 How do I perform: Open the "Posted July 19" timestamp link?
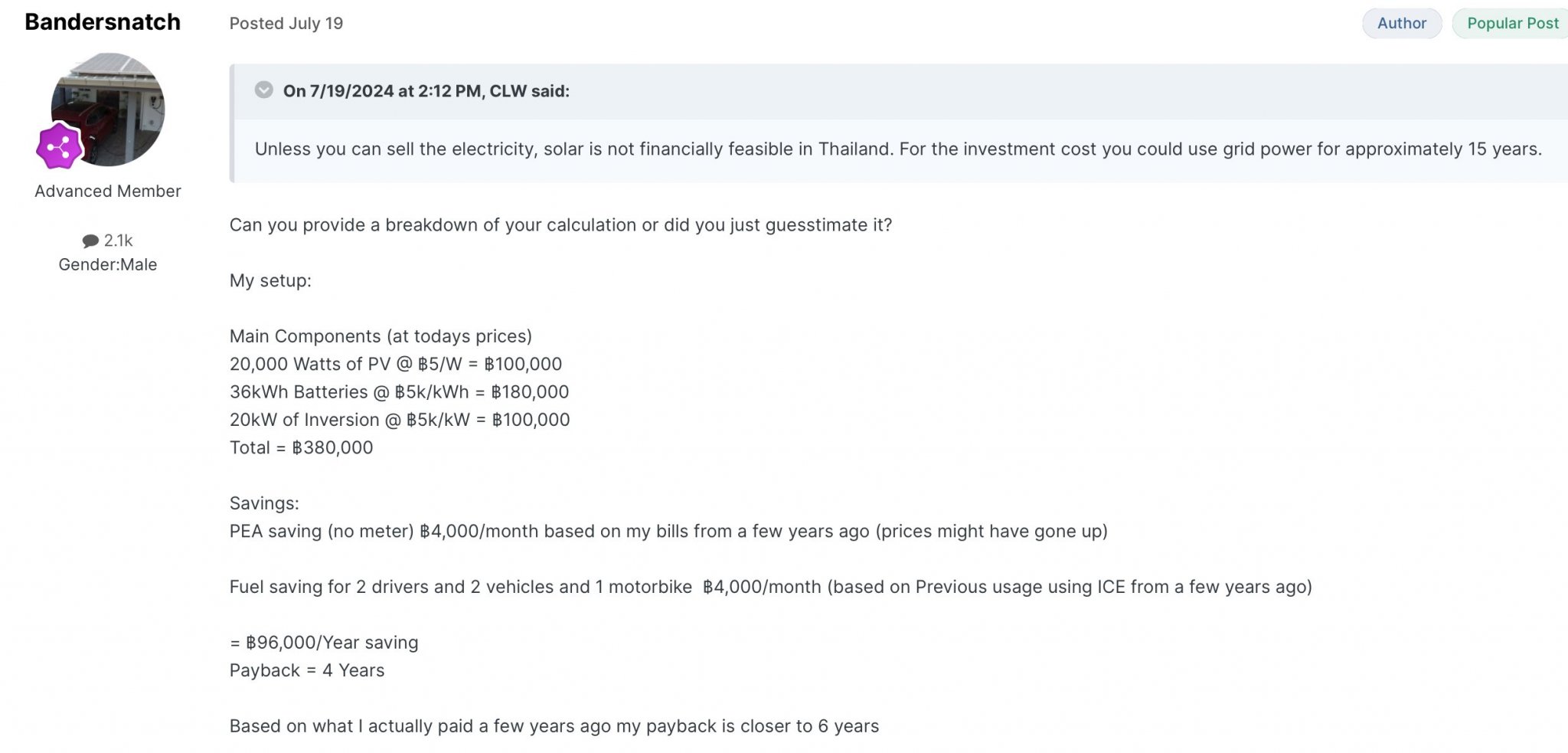[x=286, y=24]
